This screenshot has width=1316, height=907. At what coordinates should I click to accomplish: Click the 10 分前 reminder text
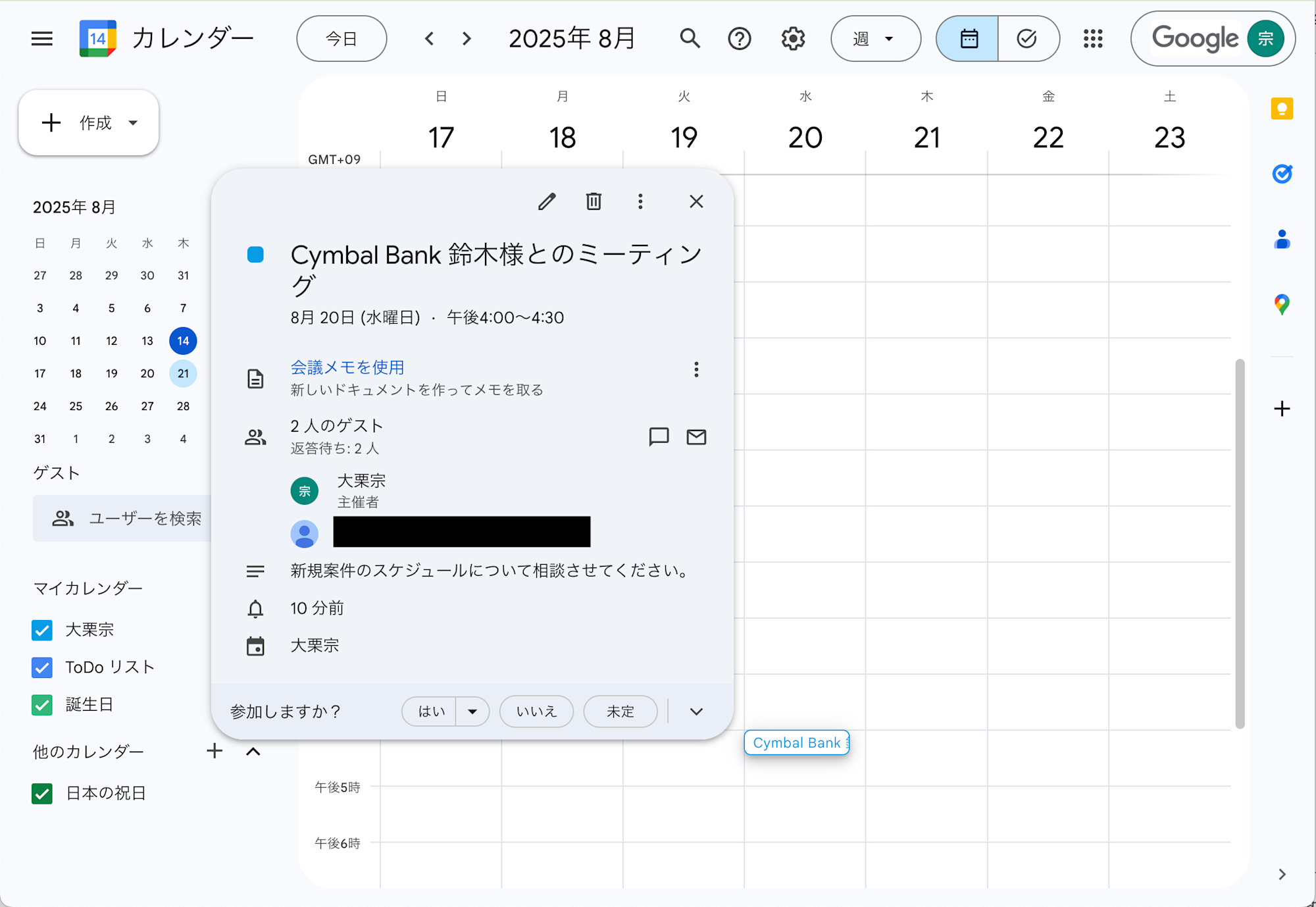point(317,608)
